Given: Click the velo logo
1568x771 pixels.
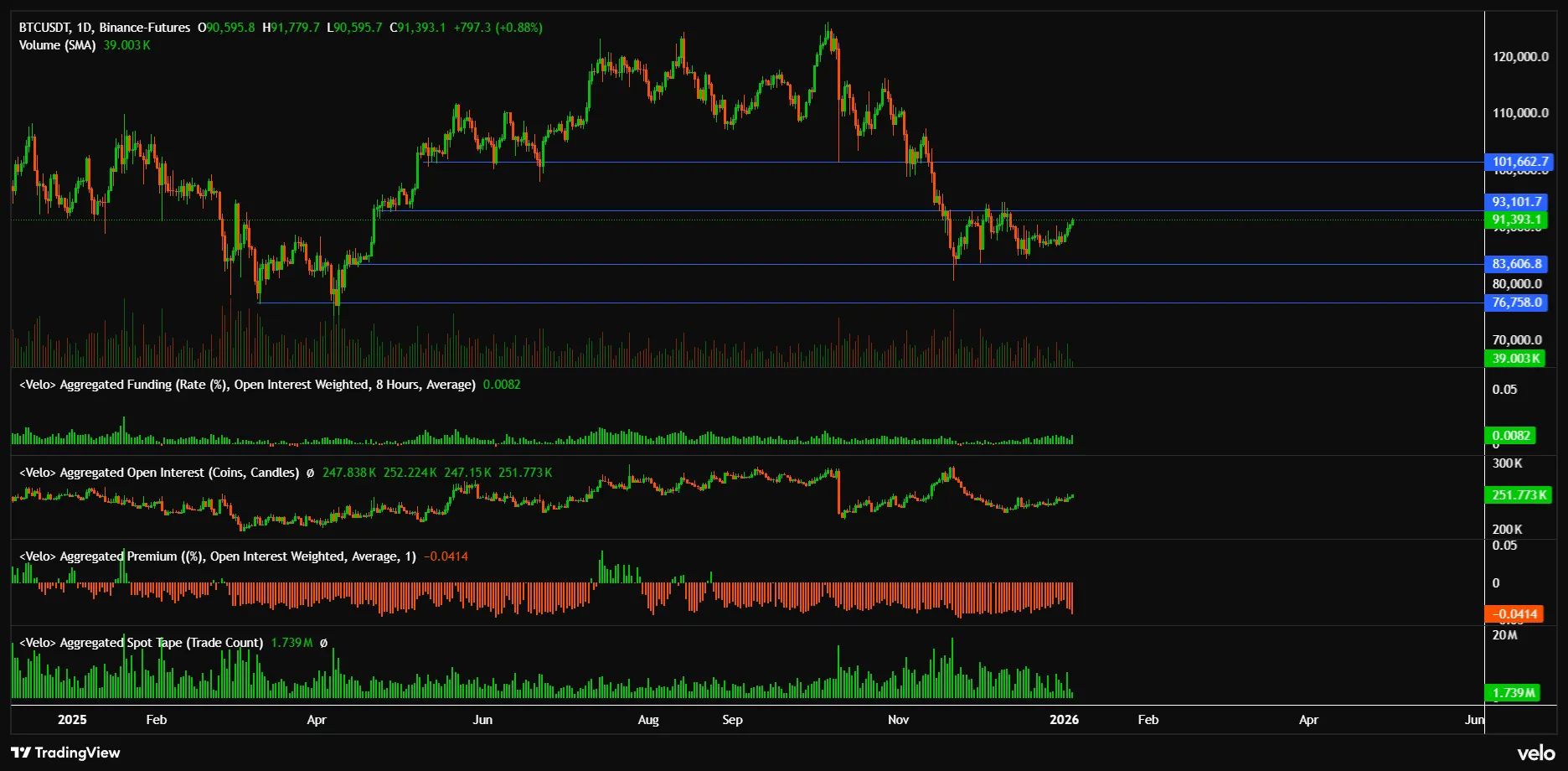Looking at the screenshot, I should click(x=1536, y=753).
